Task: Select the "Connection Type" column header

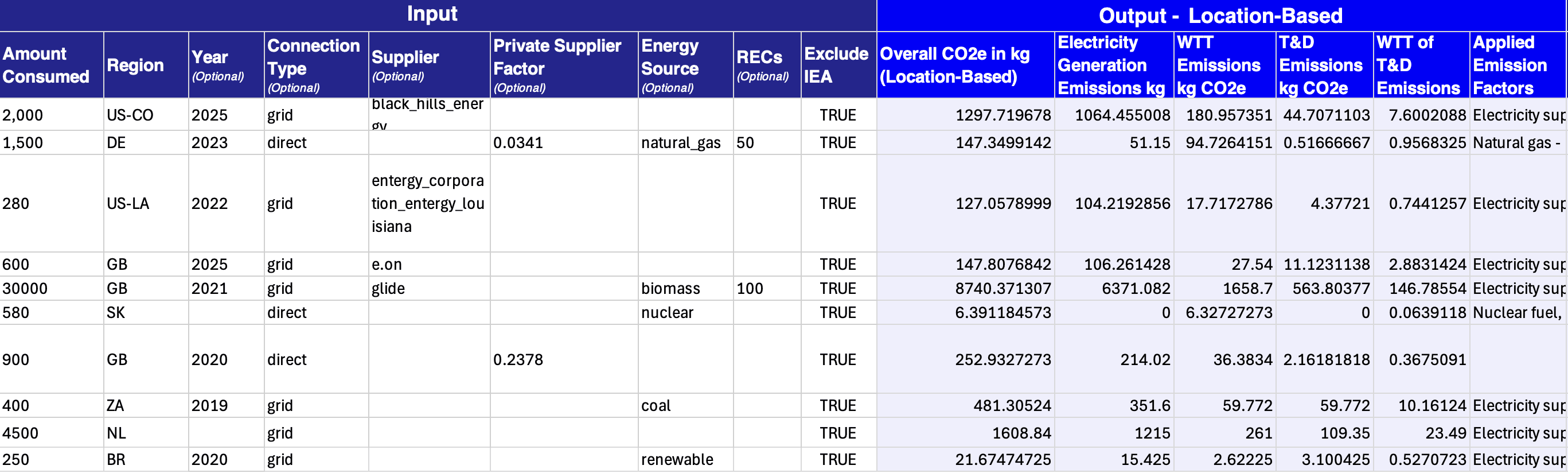Action: tap(314, 65)
